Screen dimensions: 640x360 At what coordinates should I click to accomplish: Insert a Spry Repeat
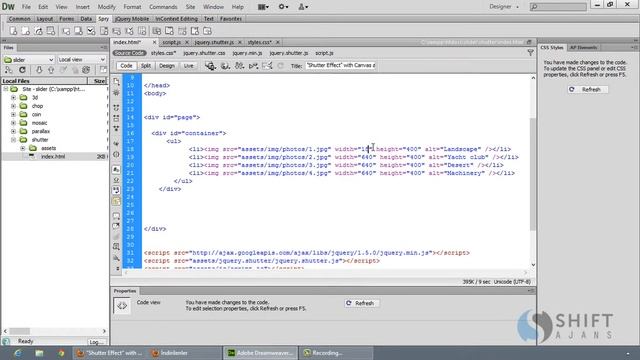(x=38, y=31)
